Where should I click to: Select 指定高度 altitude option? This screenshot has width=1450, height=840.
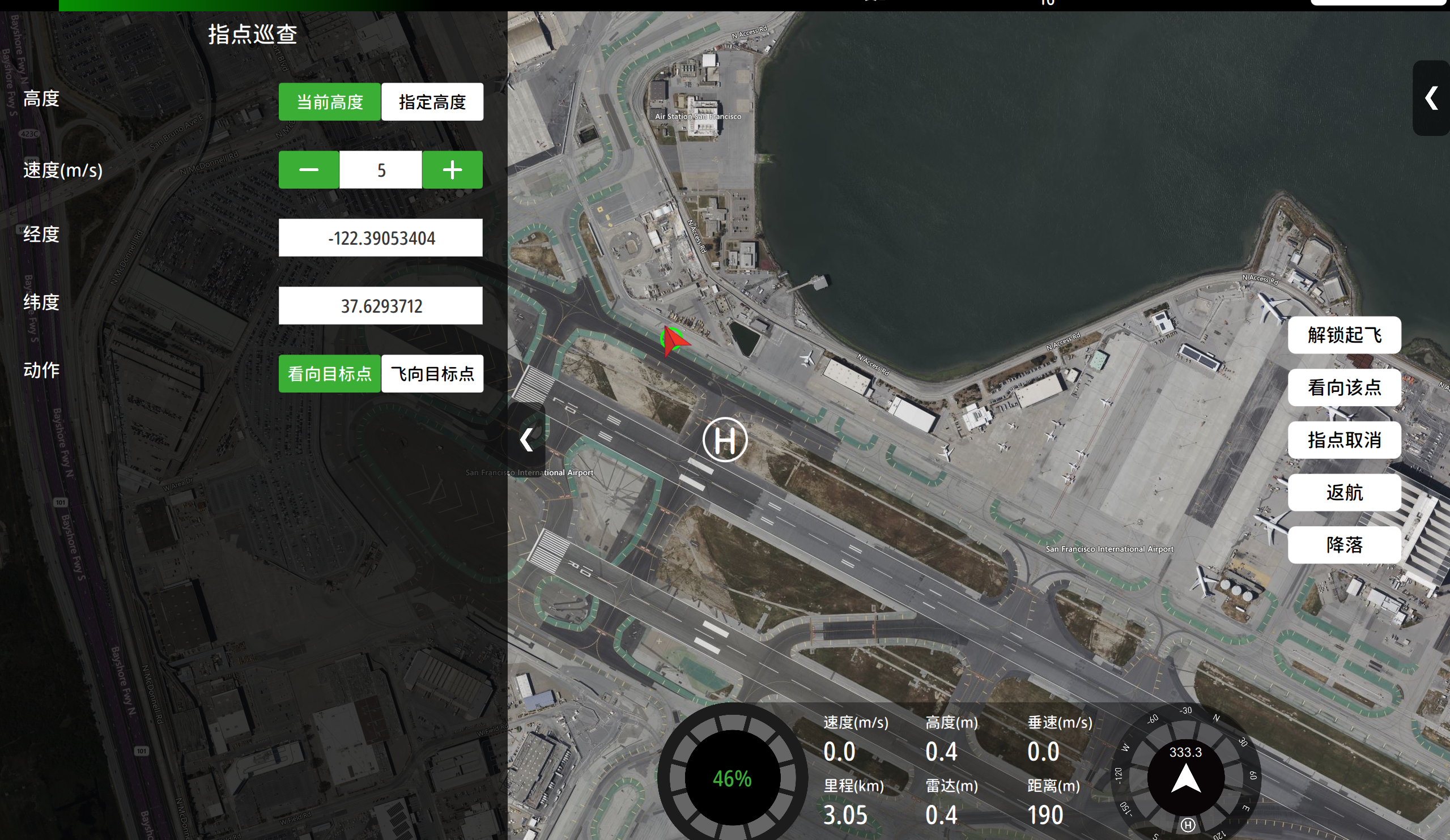click(432, 102)
